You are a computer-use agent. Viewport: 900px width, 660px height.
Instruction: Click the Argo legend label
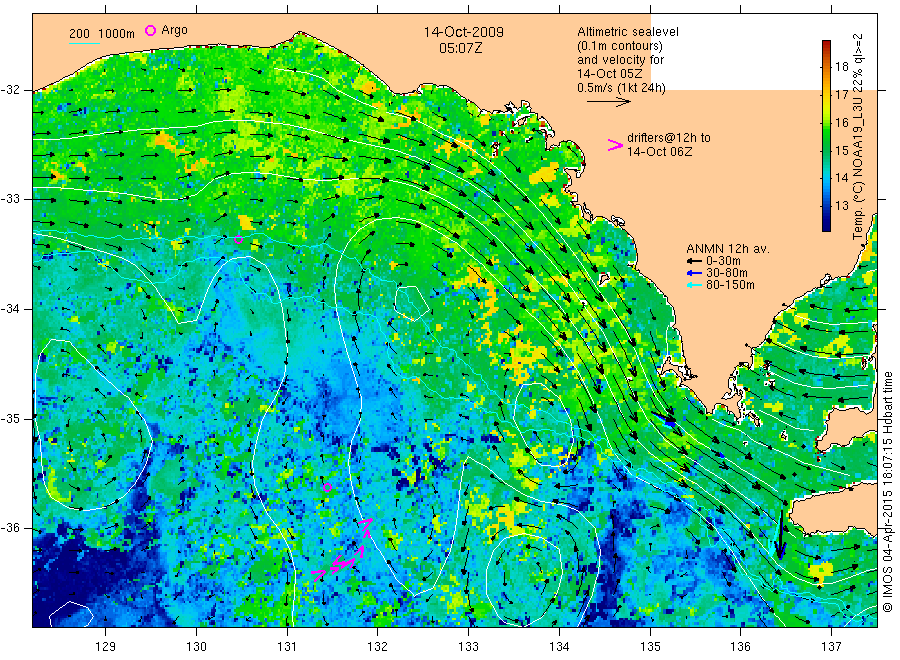coord(174,30)
